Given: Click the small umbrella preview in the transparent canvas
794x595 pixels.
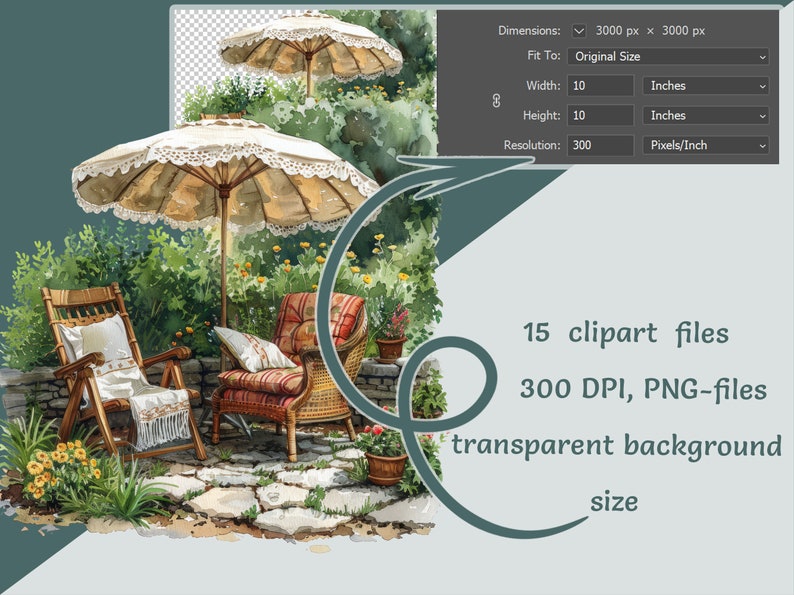Looking at the screenshot, I should coord(310,48).
